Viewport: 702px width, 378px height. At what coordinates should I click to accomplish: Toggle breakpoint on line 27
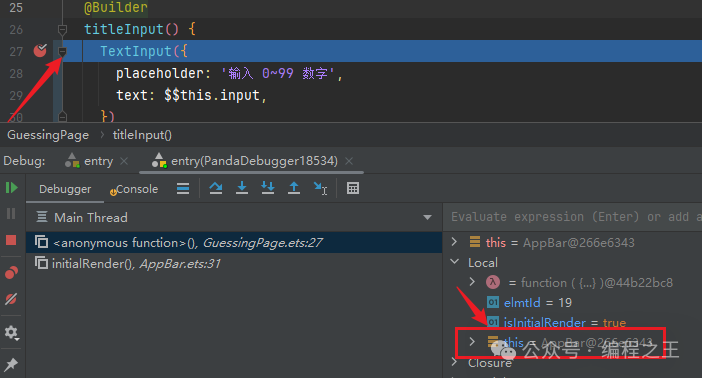click(40, 51)
